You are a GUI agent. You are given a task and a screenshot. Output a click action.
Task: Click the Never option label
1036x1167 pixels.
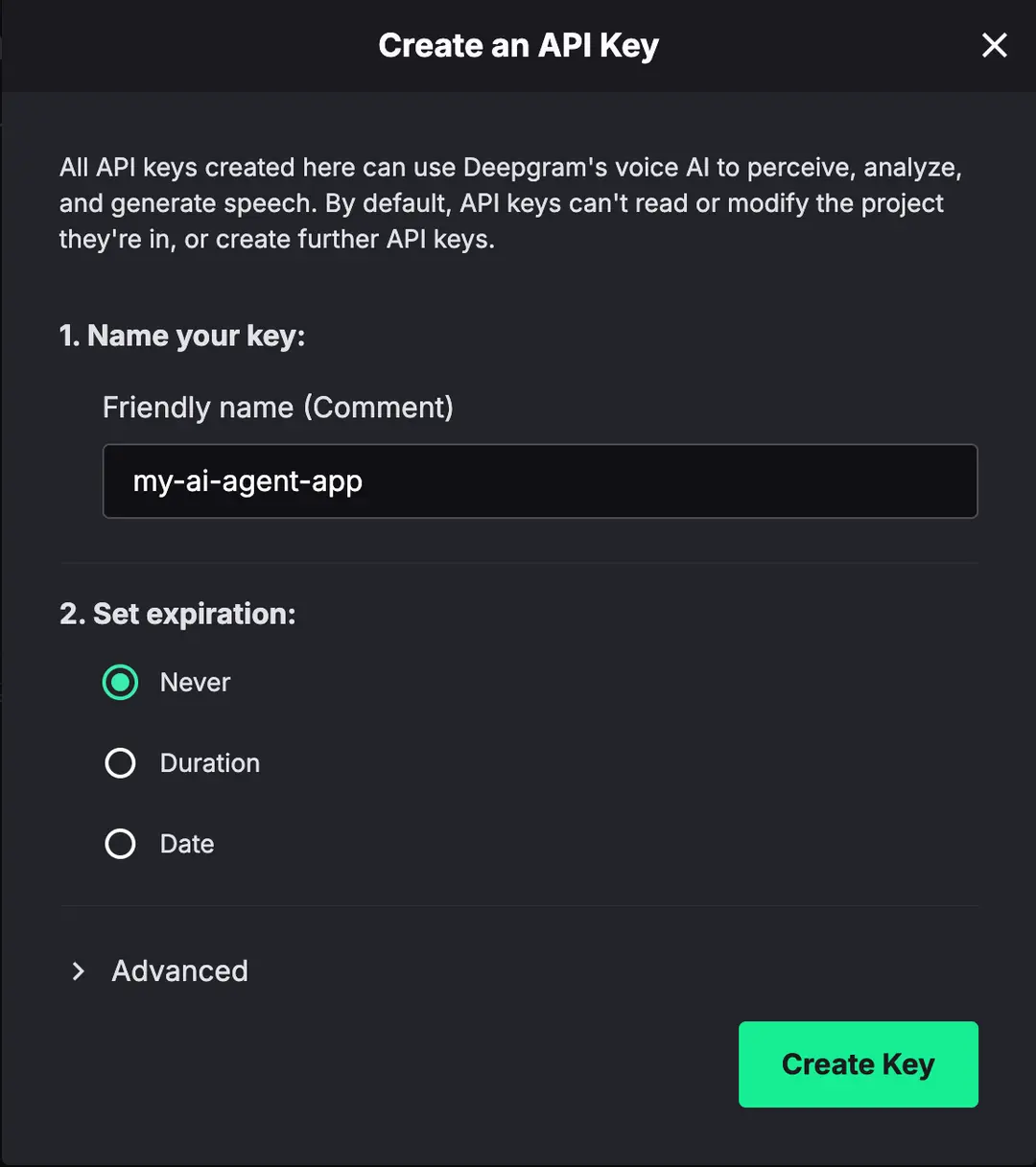click(x=195, y=682)
